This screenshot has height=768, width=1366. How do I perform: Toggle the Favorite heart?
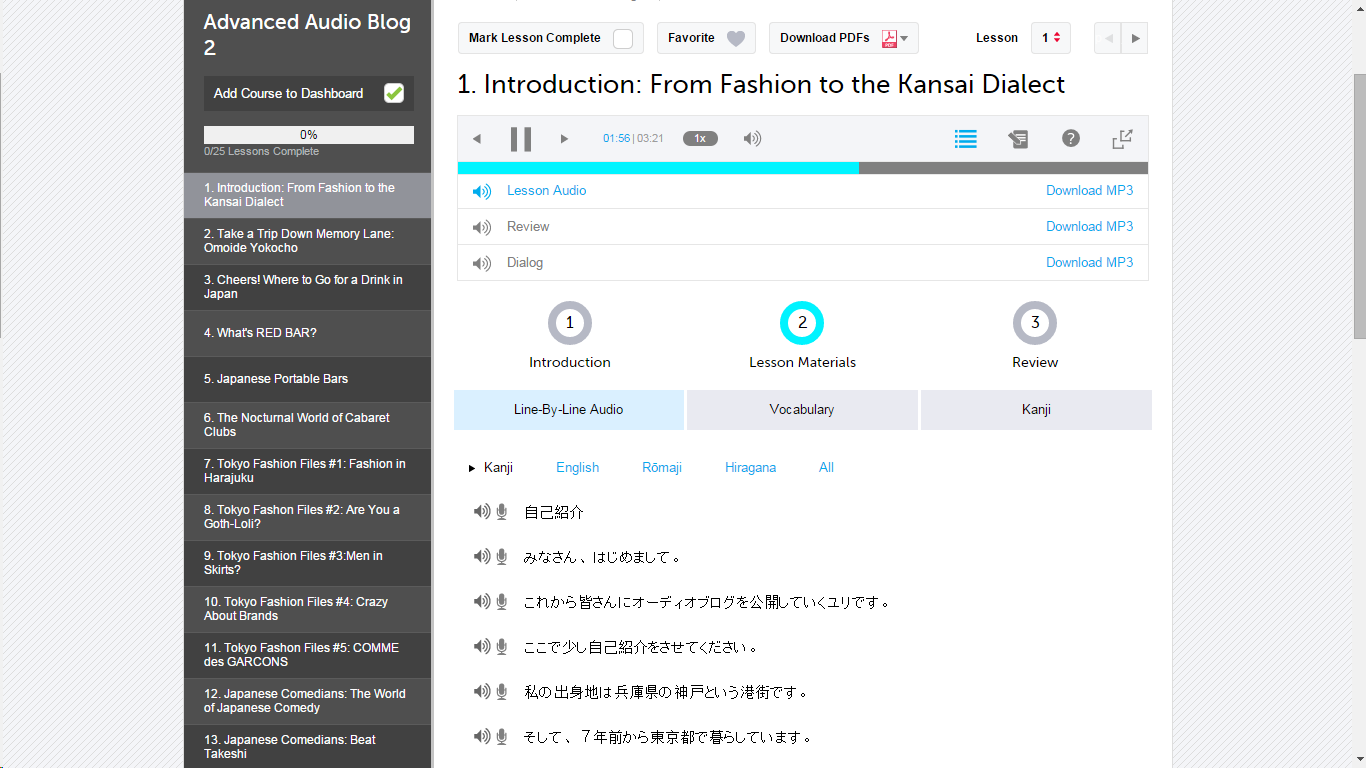click(736, 37)
